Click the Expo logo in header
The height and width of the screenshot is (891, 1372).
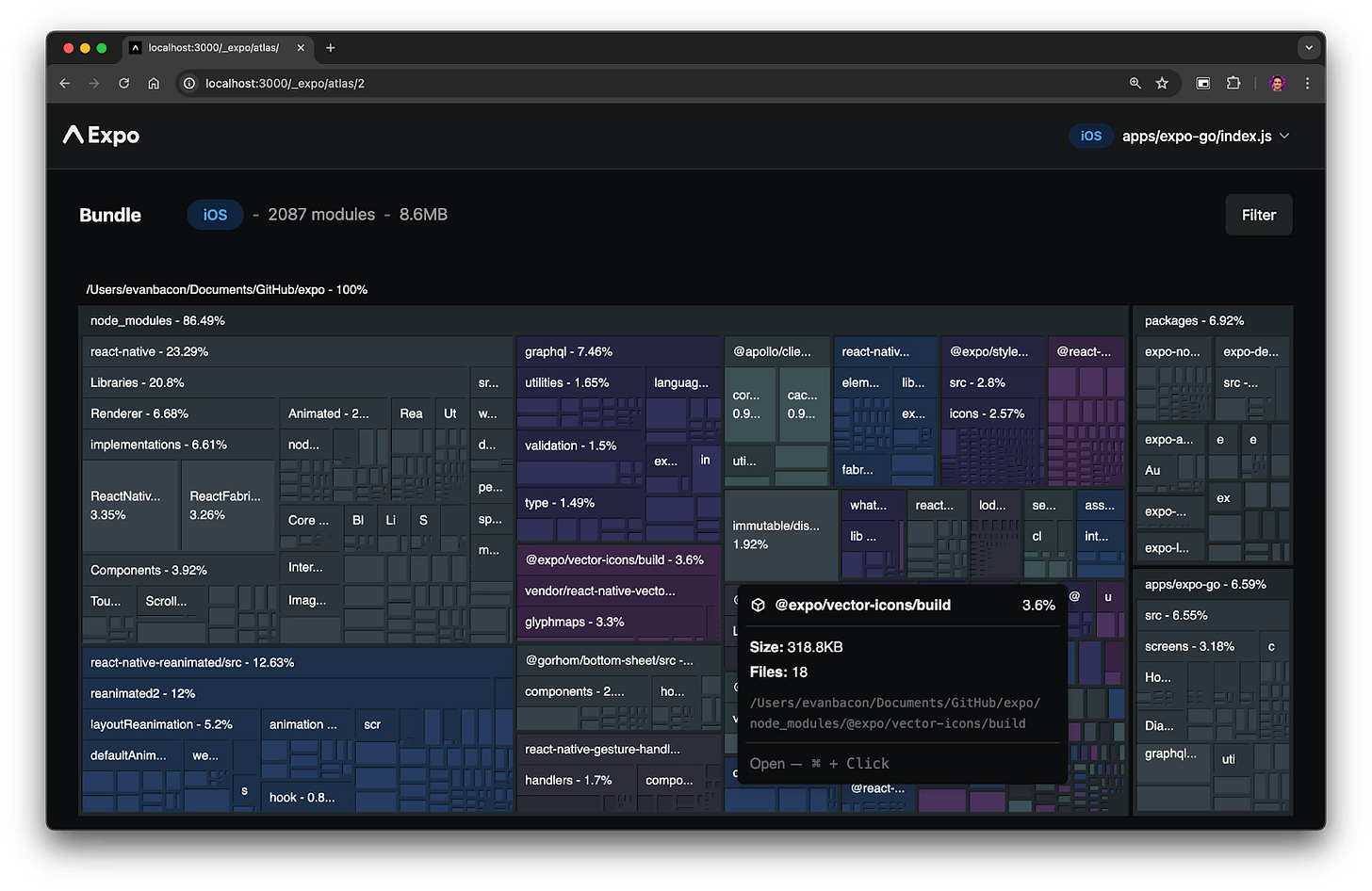[x=101, y=136]
